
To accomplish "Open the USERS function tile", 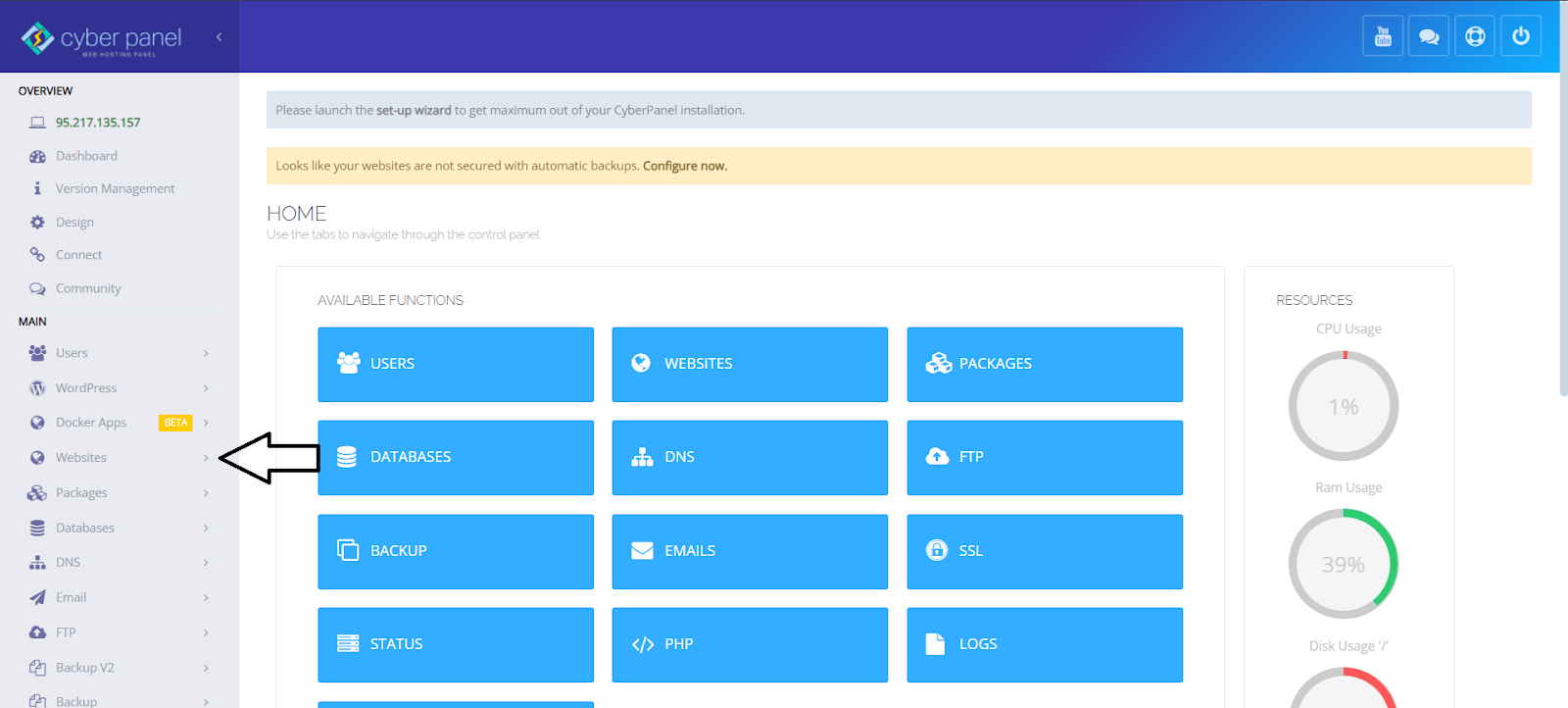I will point(456,364).
